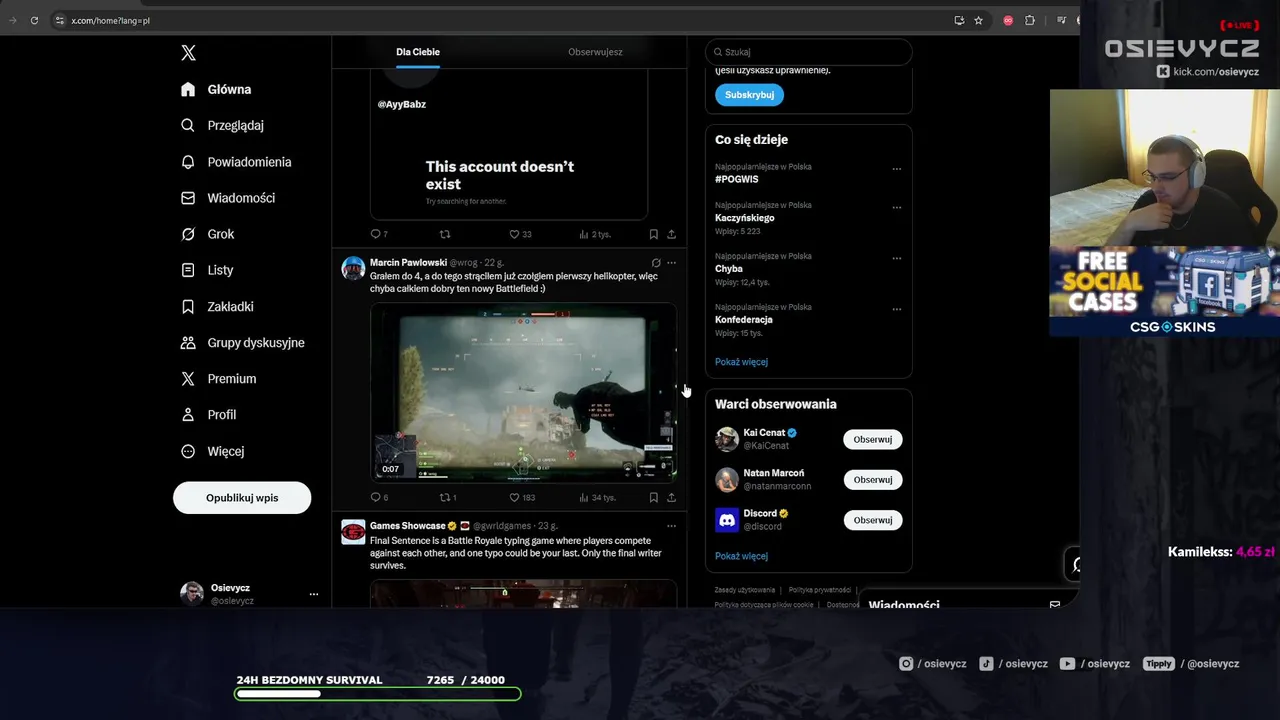Image resolution: width=1280 pixels, height=720 pixels.
Task: Repost the AyyBabz post
Action: click(x=445, y=234)
